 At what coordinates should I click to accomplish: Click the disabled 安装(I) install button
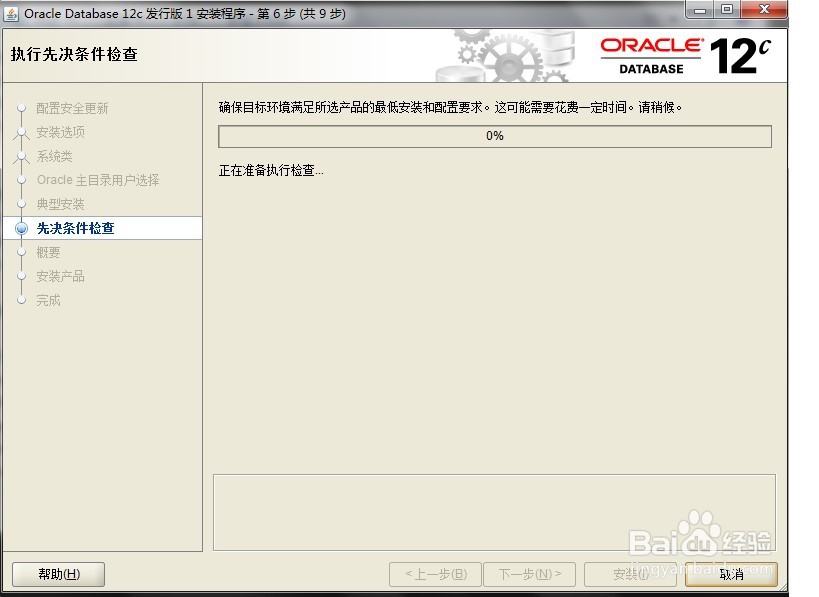630,574
